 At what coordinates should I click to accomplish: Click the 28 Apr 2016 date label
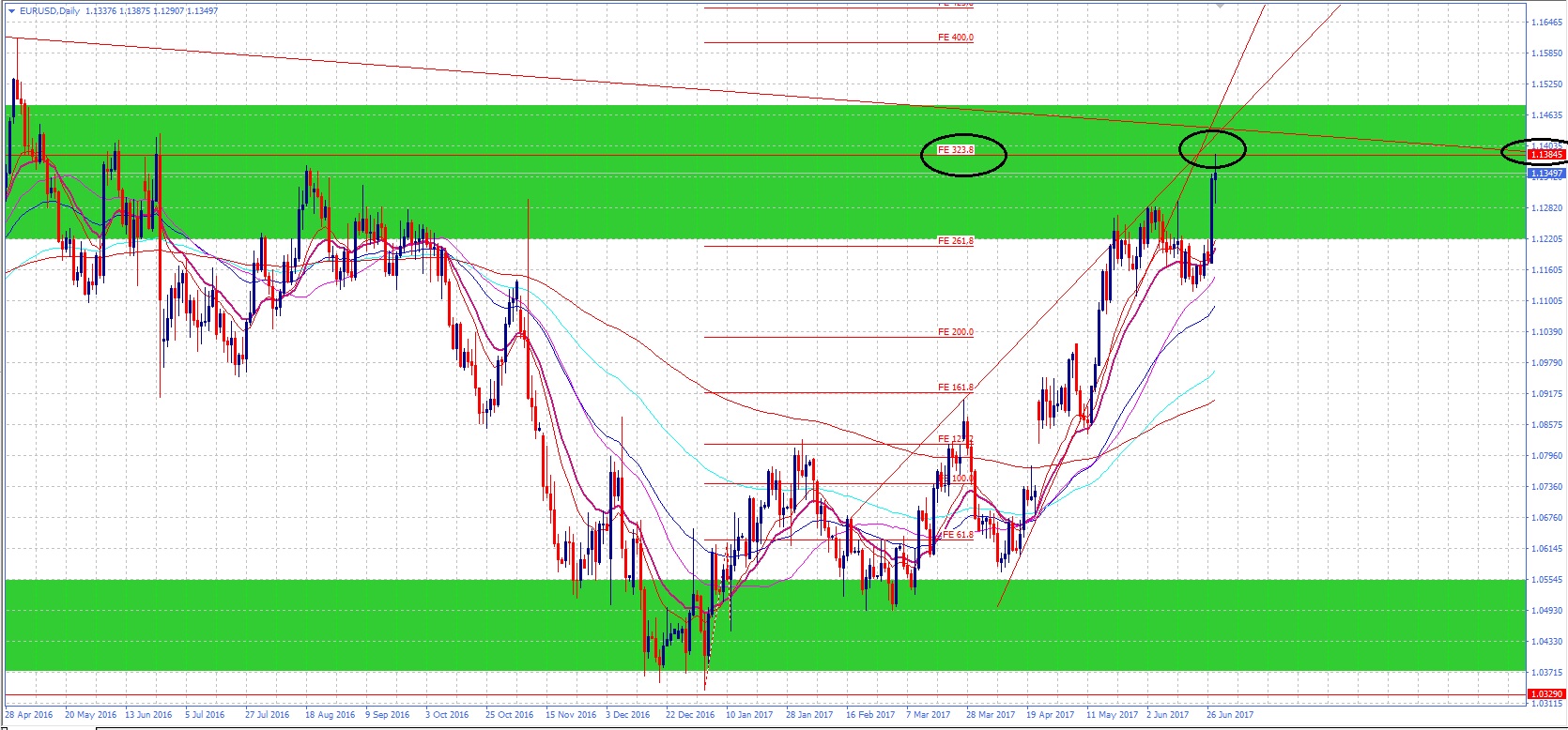29,715
